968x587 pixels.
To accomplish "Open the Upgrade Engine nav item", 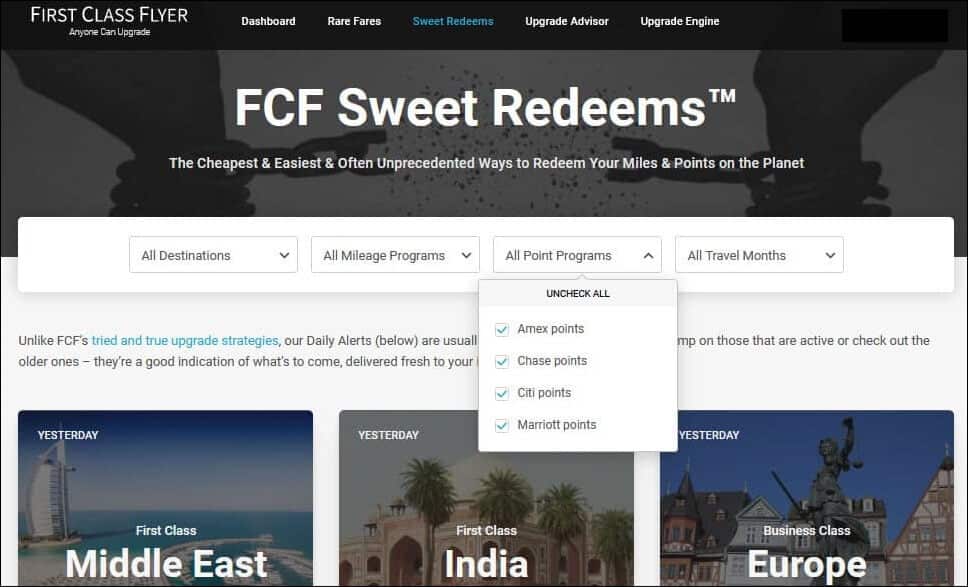I will pyautogui.click(x=680, y=21).
